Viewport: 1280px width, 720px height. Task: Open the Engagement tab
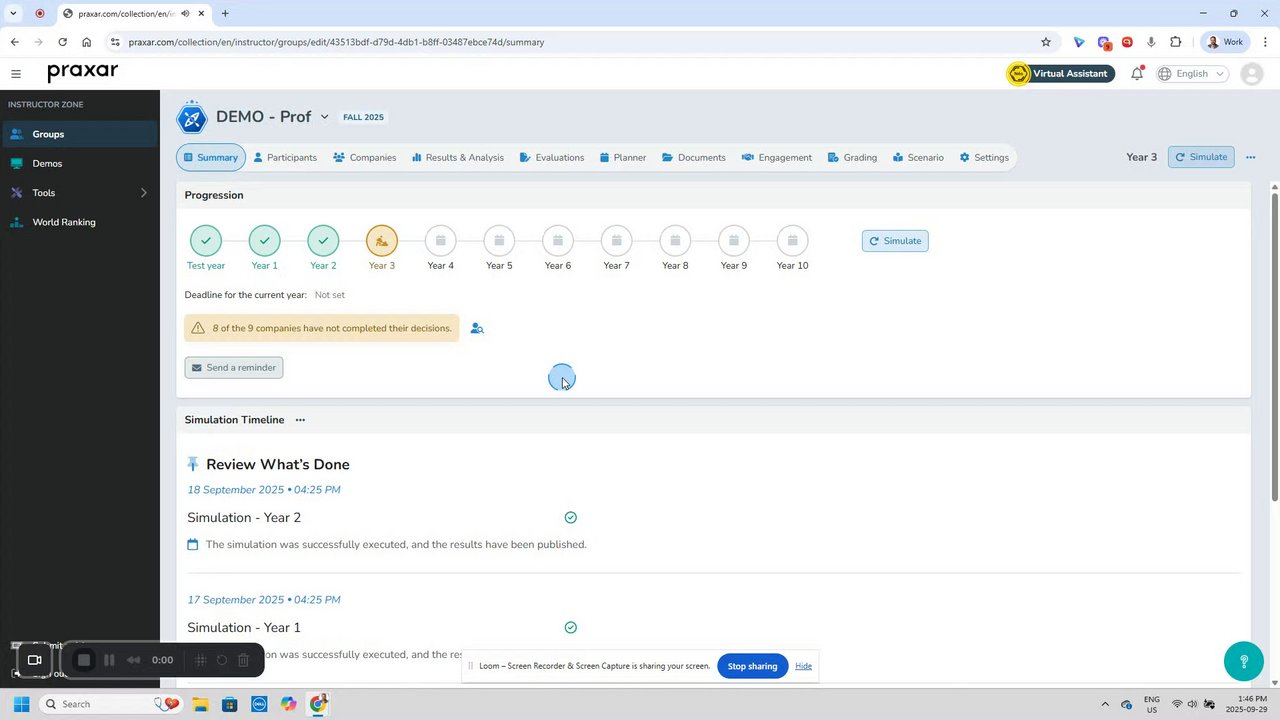pyautogui.click(x=777, y=157)
